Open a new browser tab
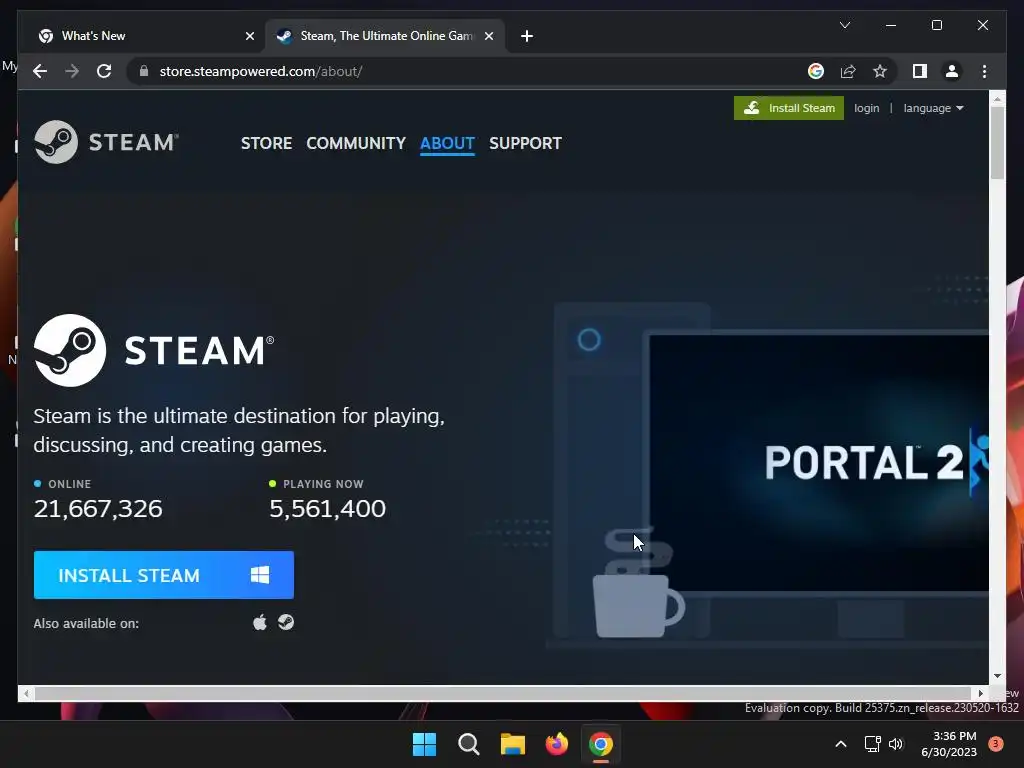The width and height of the screenshot is (1024, 768). [x=527, y=36]
